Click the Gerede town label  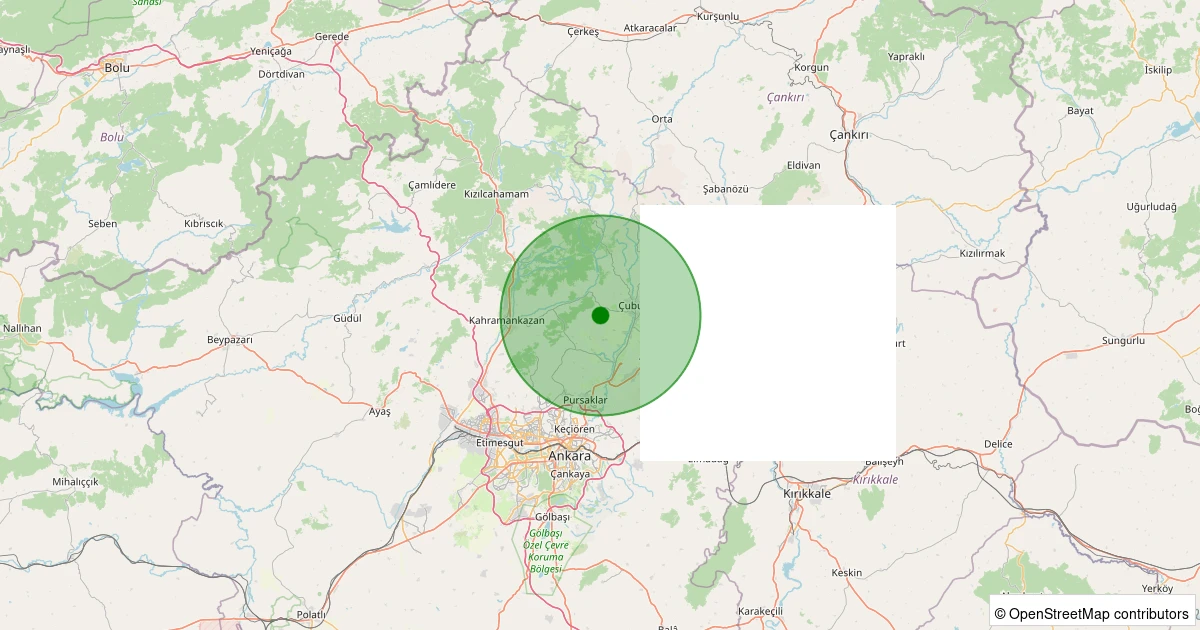click(x=332, y=36)
